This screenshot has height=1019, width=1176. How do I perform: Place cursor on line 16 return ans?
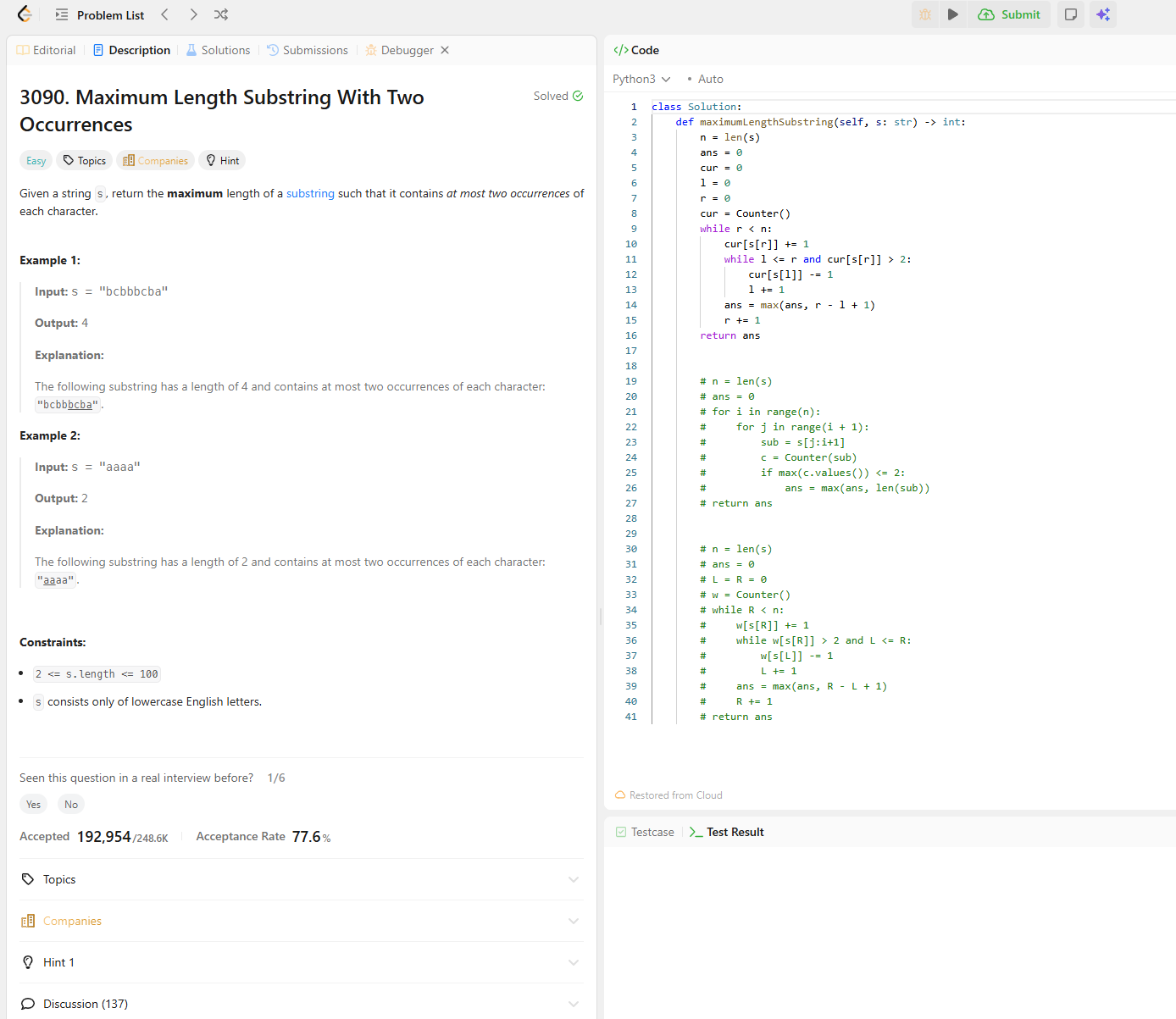coord(729,335)
